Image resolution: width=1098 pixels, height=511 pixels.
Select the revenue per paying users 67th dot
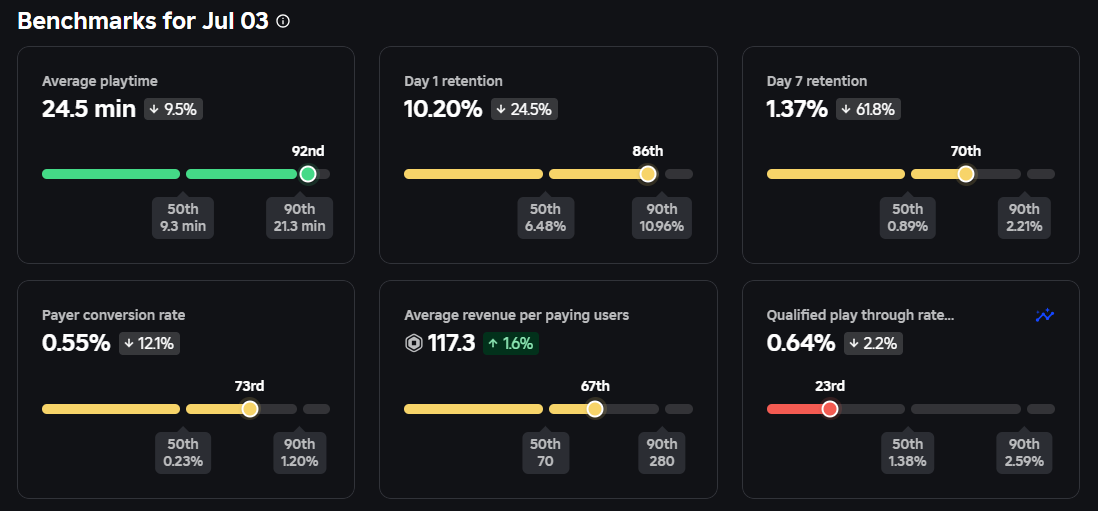[595, 409]
